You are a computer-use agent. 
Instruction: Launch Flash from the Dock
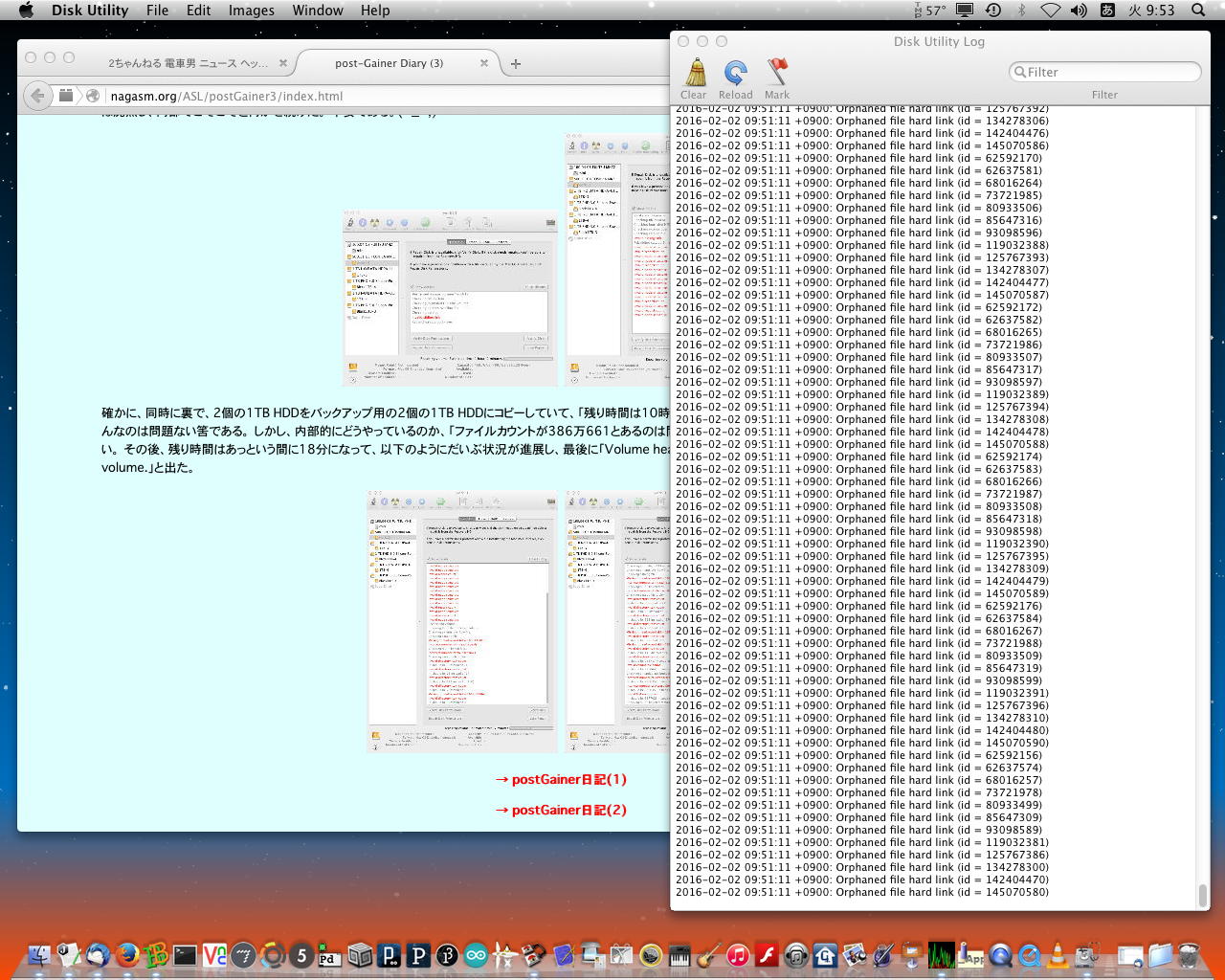(767, 954)
